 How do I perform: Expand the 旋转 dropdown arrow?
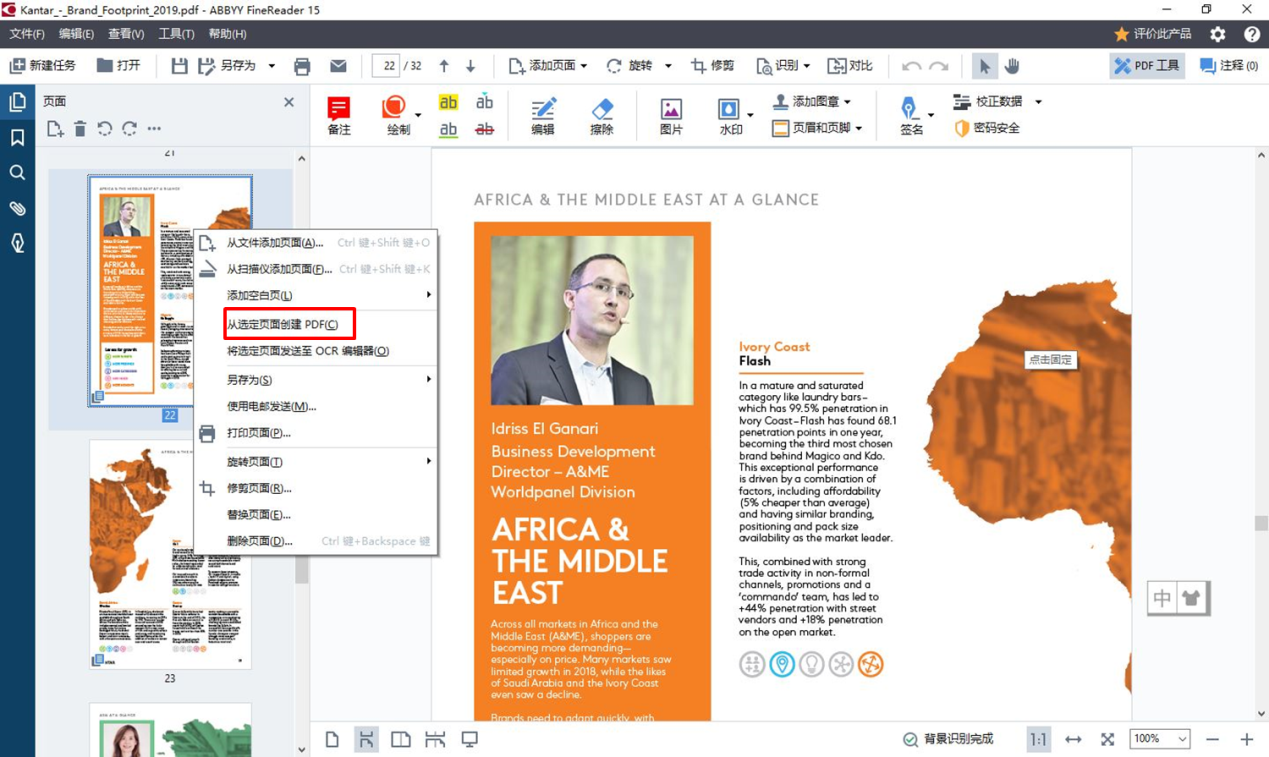click(668, 66)
